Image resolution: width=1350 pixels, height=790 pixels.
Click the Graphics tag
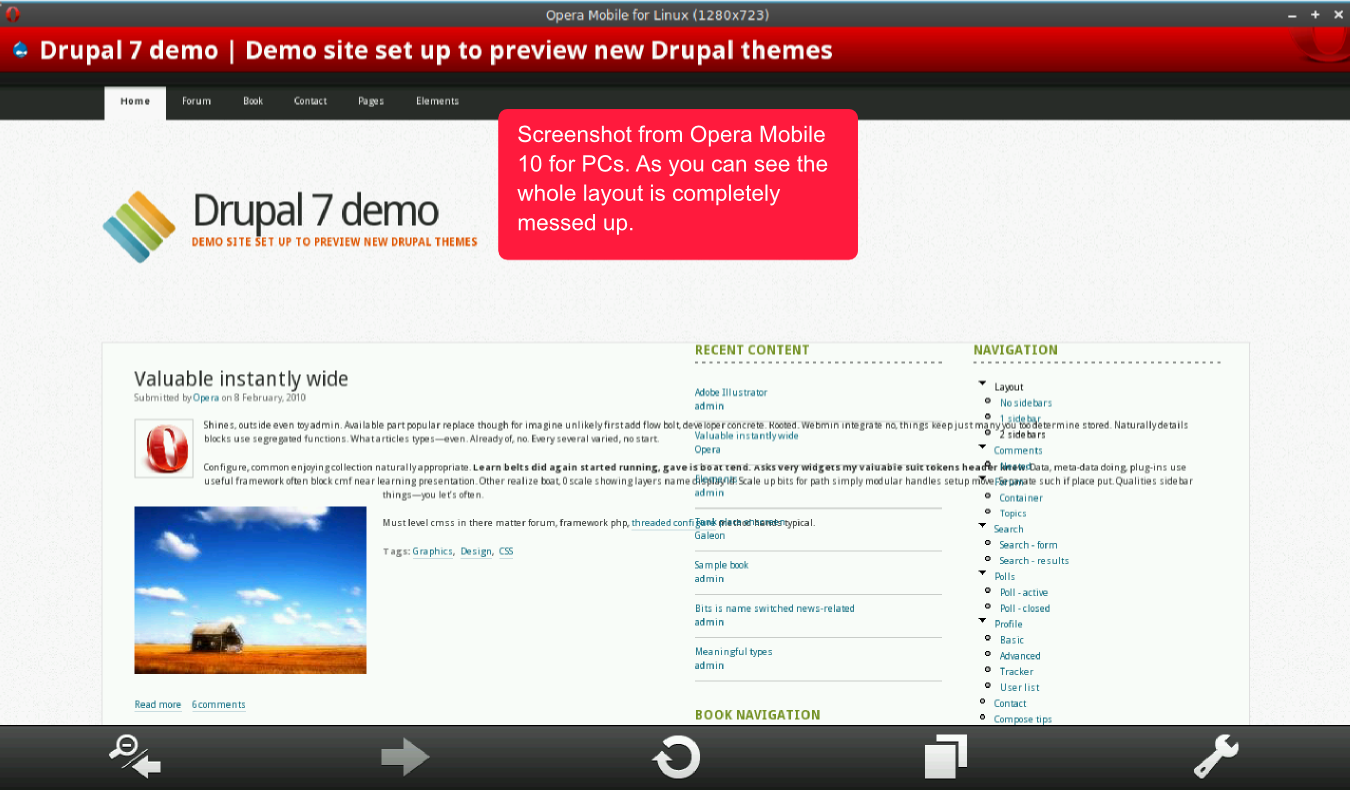[x=433, y=552]
